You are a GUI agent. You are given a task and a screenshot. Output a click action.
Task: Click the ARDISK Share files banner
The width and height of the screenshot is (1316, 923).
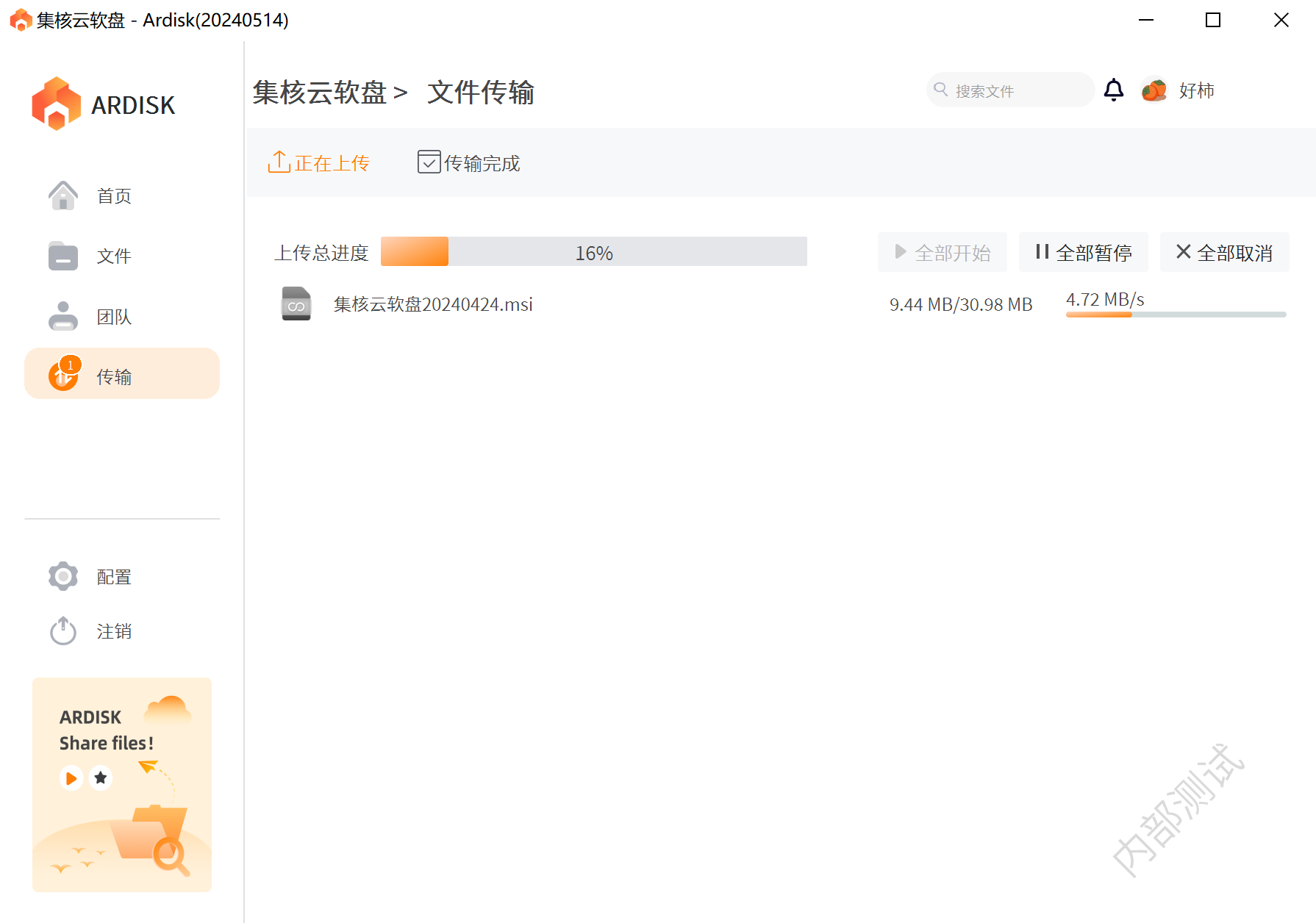pyautogui.click(x=122, y=785)
